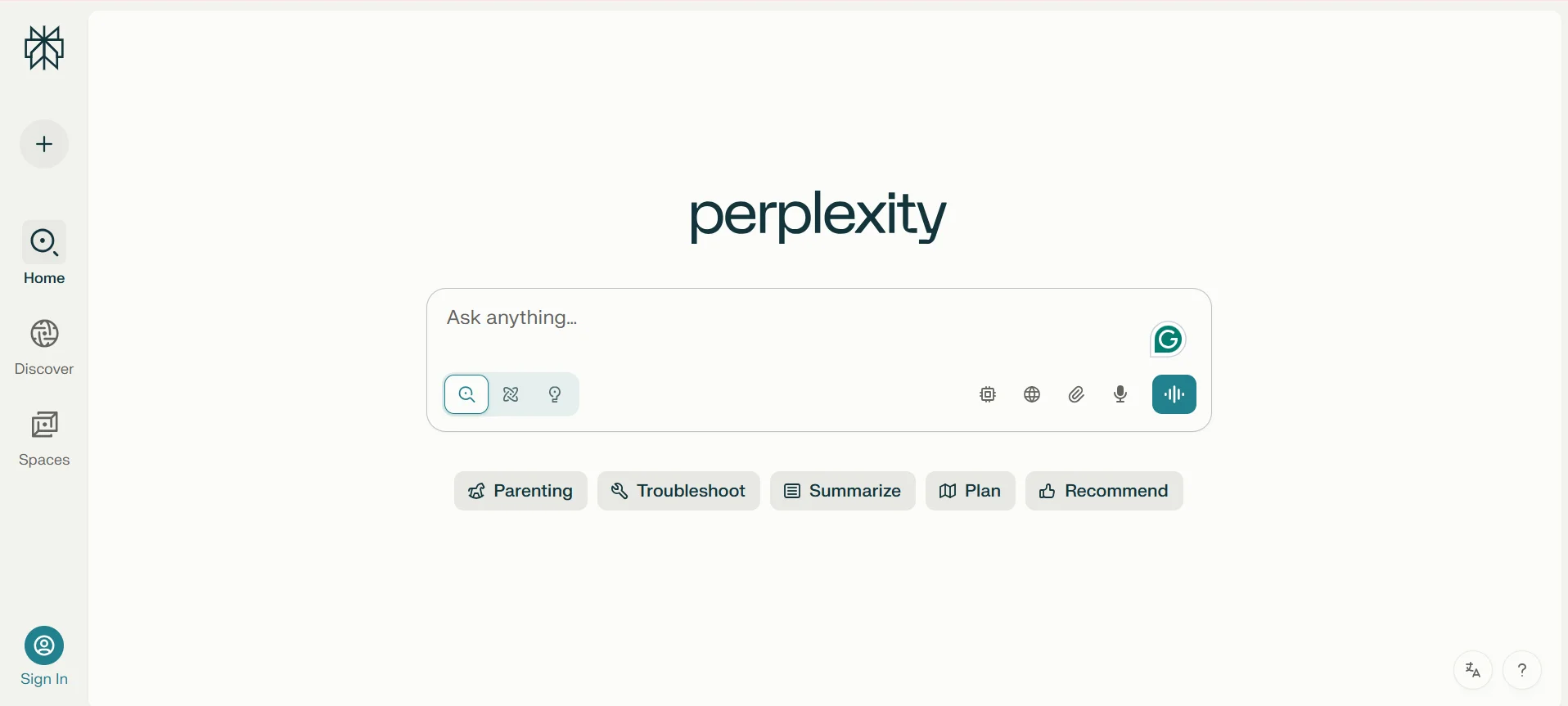Start dictation with microphone icon
This screenshot has height=706, width=1568.
(x=1120, y=394)
